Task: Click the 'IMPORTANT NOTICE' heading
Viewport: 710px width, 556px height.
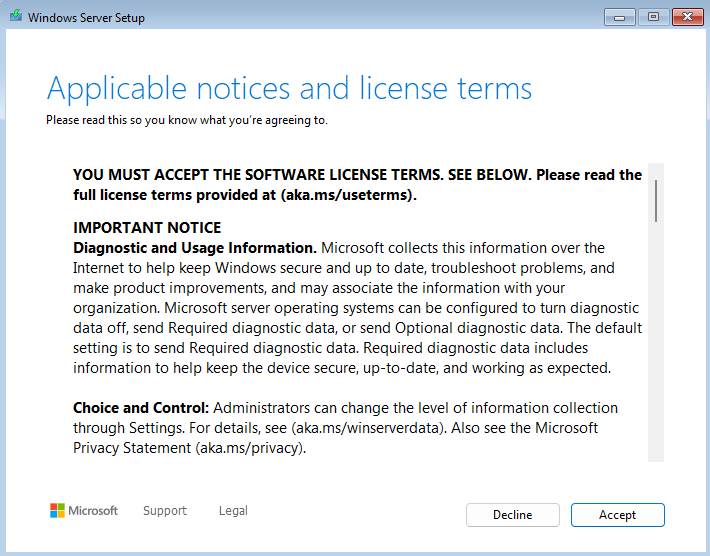Action: click(x=147, y=228)
